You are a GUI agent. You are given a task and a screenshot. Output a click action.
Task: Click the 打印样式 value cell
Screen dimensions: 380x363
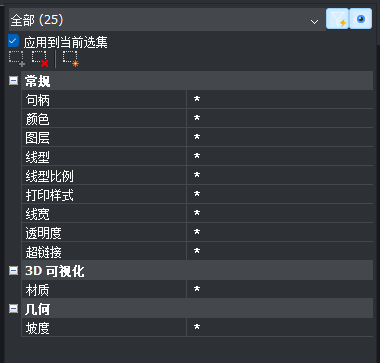280,195
